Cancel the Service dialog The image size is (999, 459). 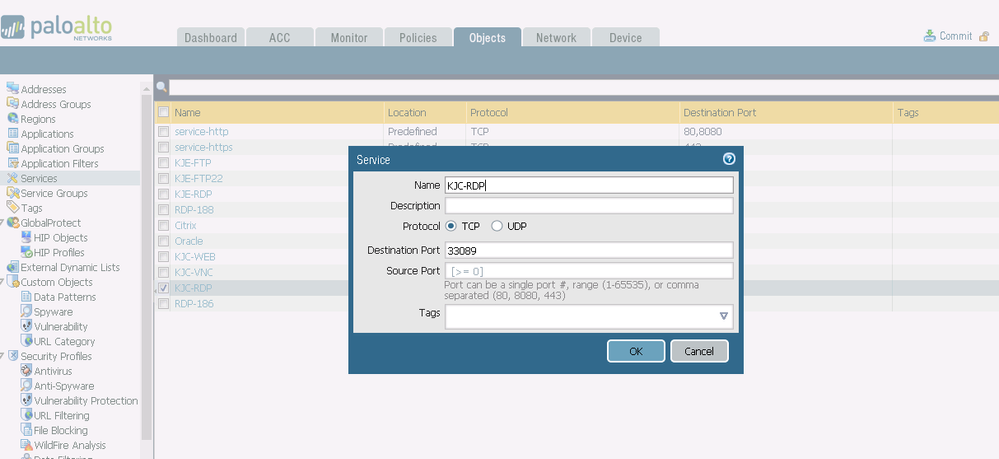pos(699,351)
